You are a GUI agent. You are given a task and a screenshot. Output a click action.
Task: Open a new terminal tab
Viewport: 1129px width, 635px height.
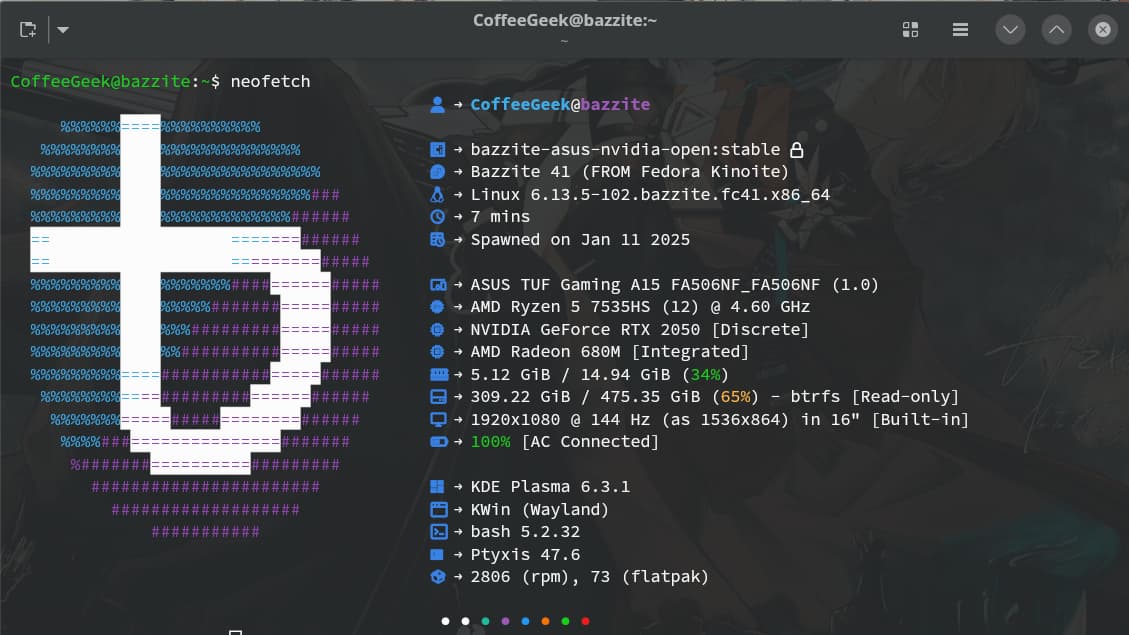tap(28, 30)
